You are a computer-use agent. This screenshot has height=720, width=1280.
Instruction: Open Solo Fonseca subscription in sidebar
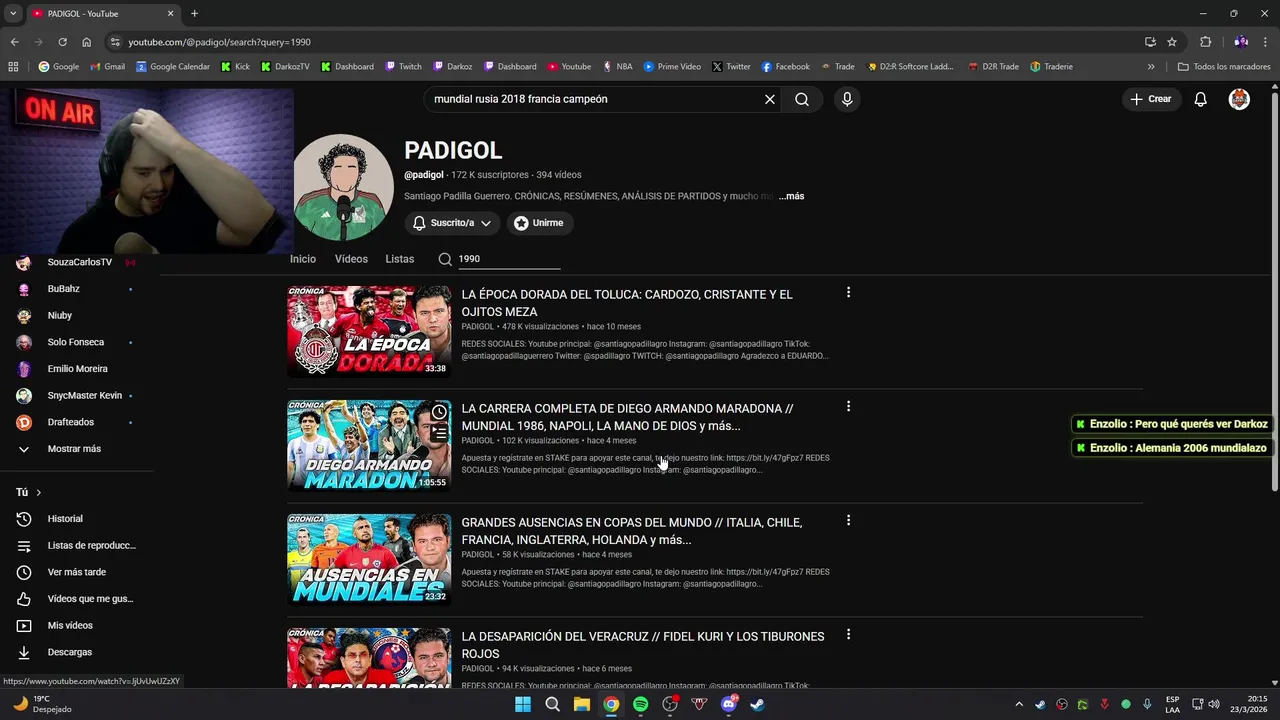(x=78, y=342)
